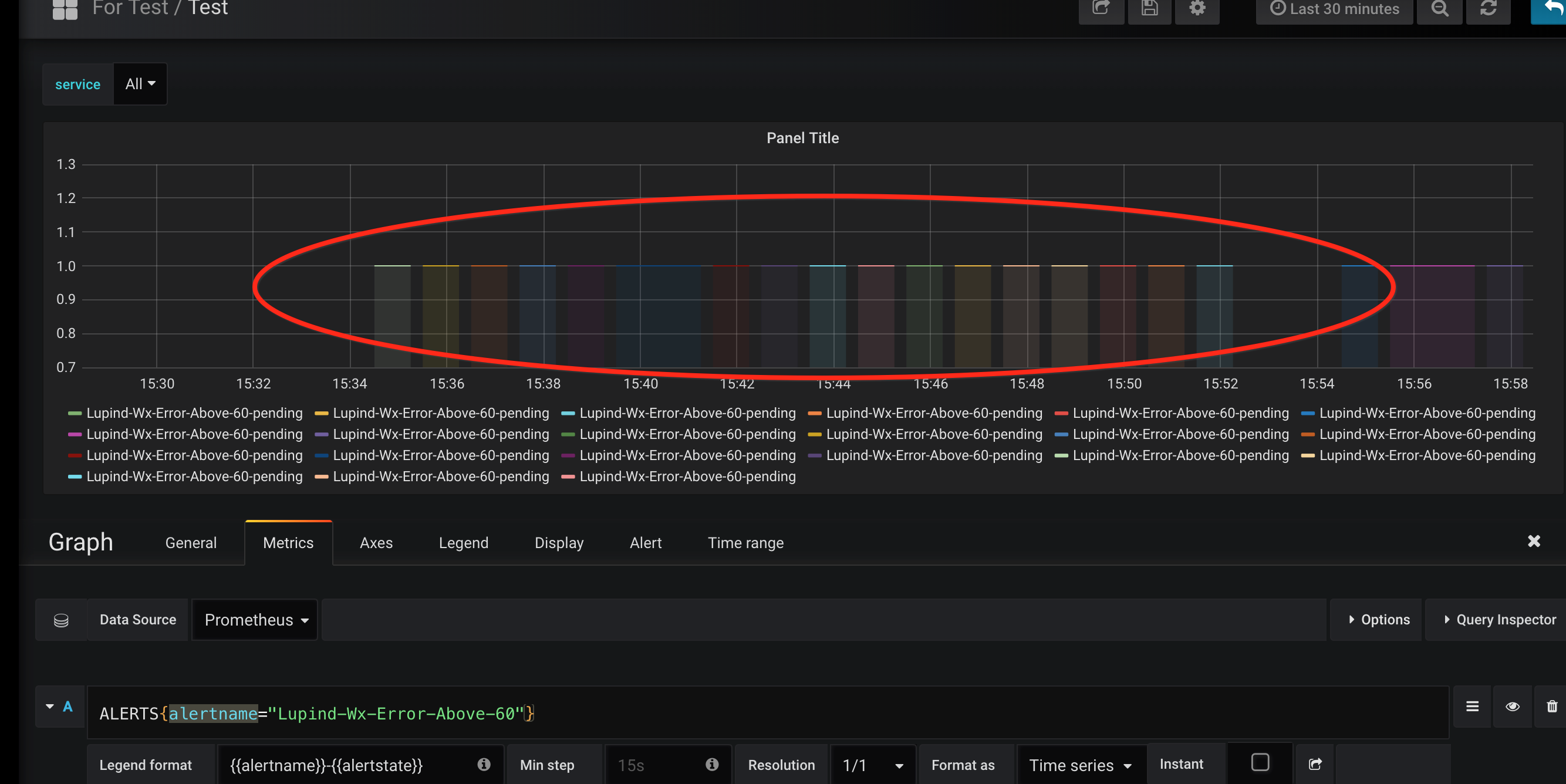Click link icon beside Instant checkbox
The width and height of the screenshot is (1566, 784).
click(x=1314, y=764)
